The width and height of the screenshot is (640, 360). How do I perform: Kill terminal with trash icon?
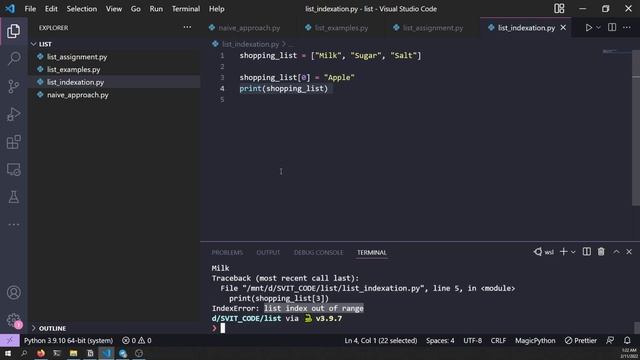pos(601,252)
